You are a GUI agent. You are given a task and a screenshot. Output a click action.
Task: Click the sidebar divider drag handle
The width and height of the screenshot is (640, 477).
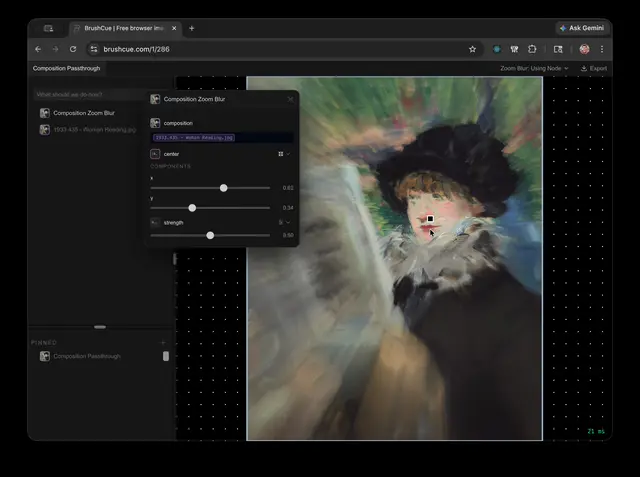tap(100, 327)
